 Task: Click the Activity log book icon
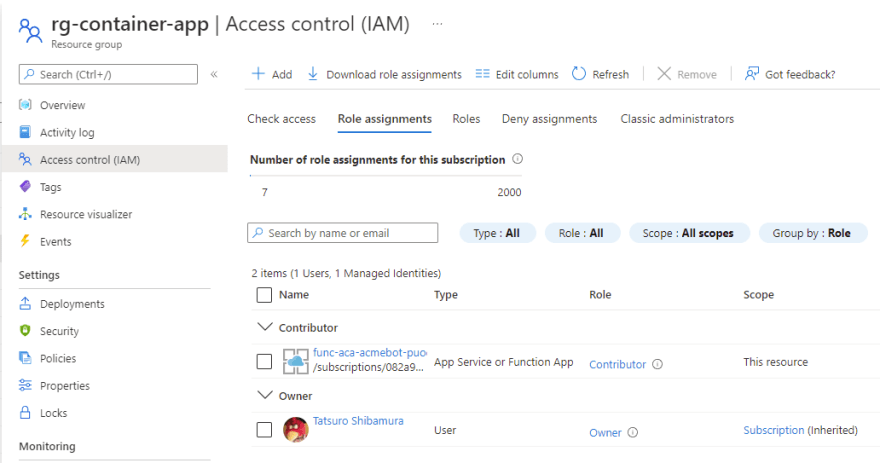(25, 132)
